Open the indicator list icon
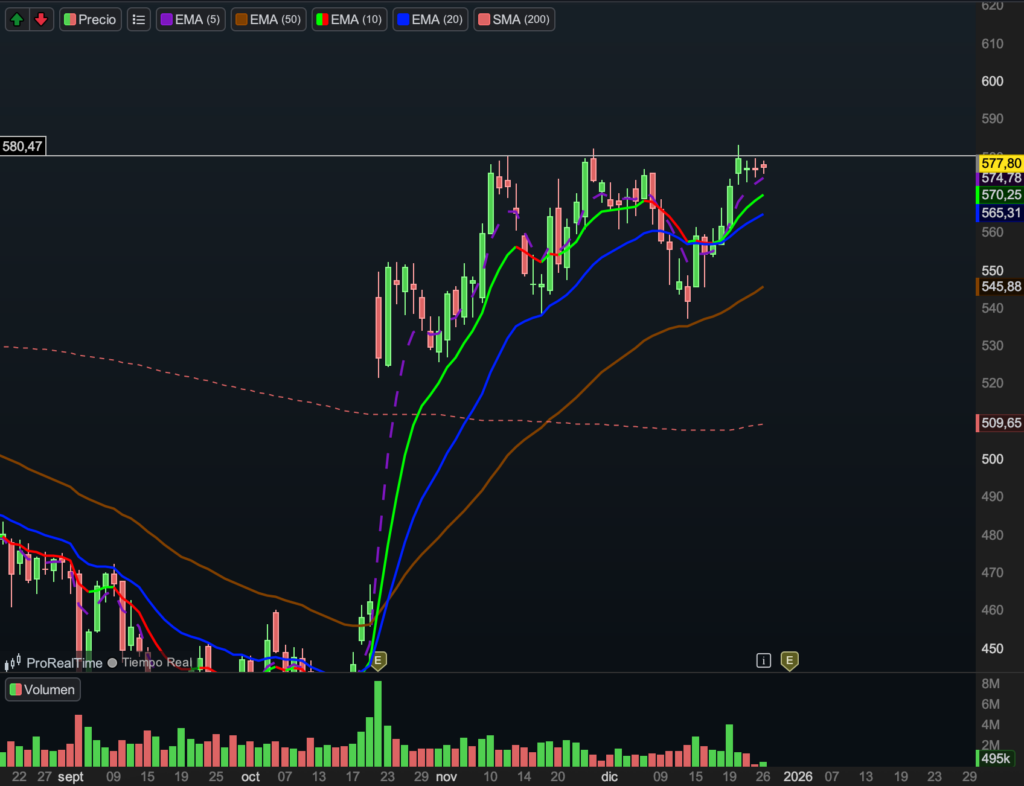This screenshot has width=1024, height=786. click(x=139, y=19)
